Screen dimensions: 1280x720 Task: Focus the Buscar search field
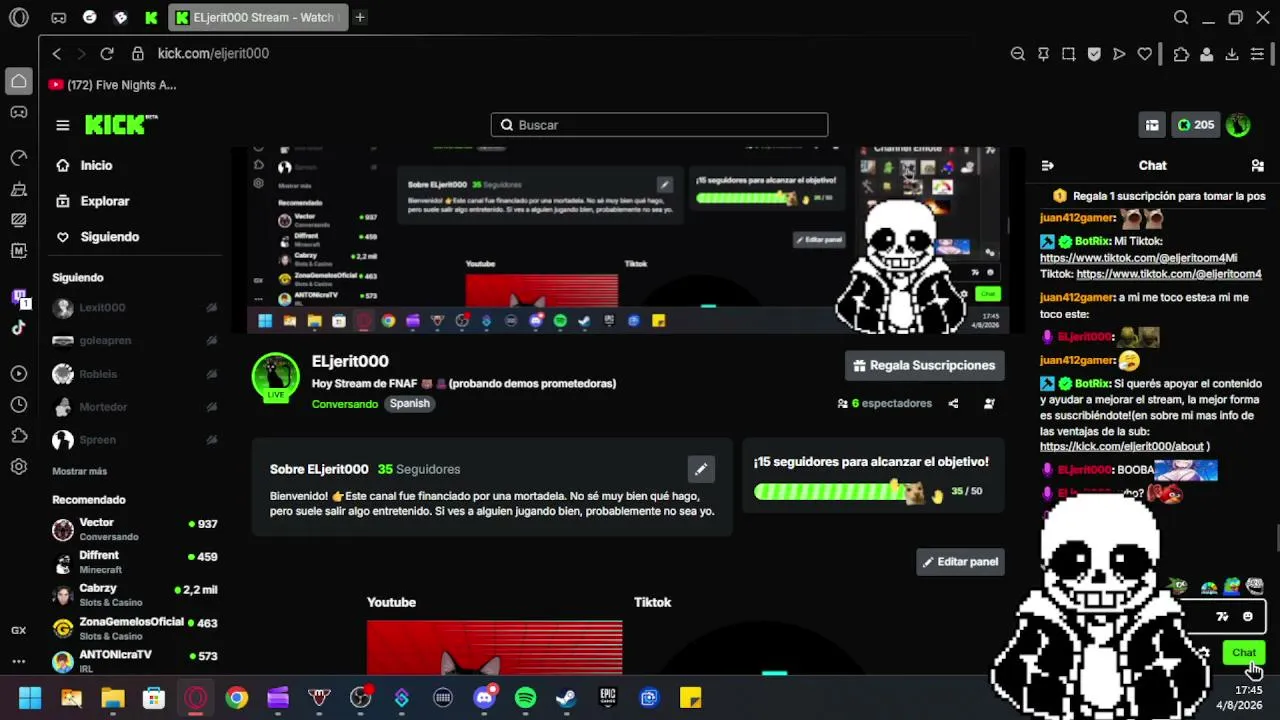click(659, 125)
